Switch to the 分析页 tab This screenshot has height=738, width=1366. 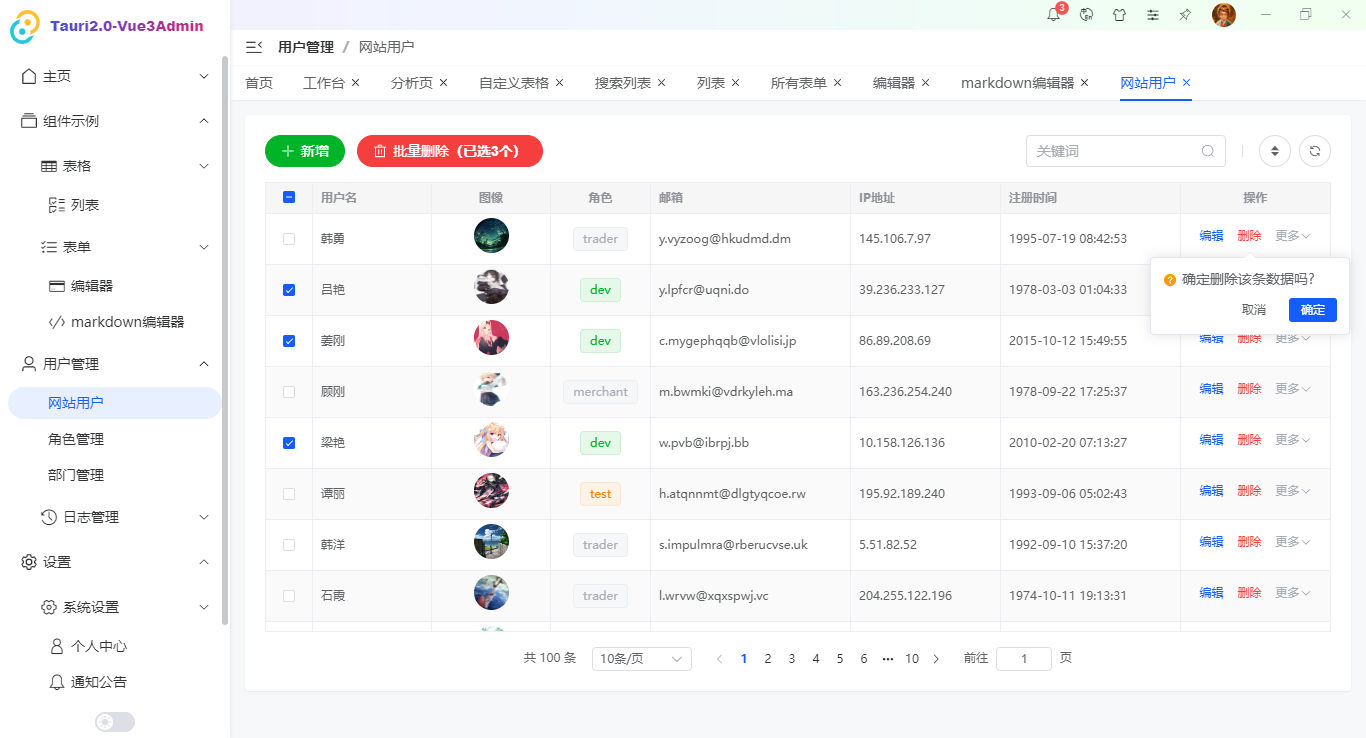(412, 82)
